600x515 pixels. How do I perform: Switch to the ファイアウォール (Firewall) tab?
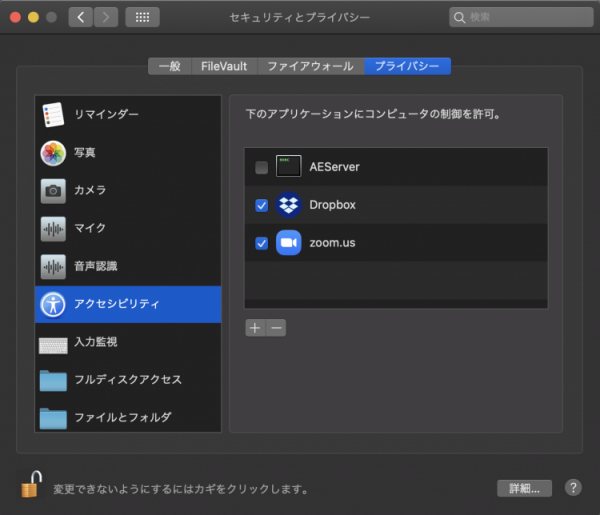[311, 66]
